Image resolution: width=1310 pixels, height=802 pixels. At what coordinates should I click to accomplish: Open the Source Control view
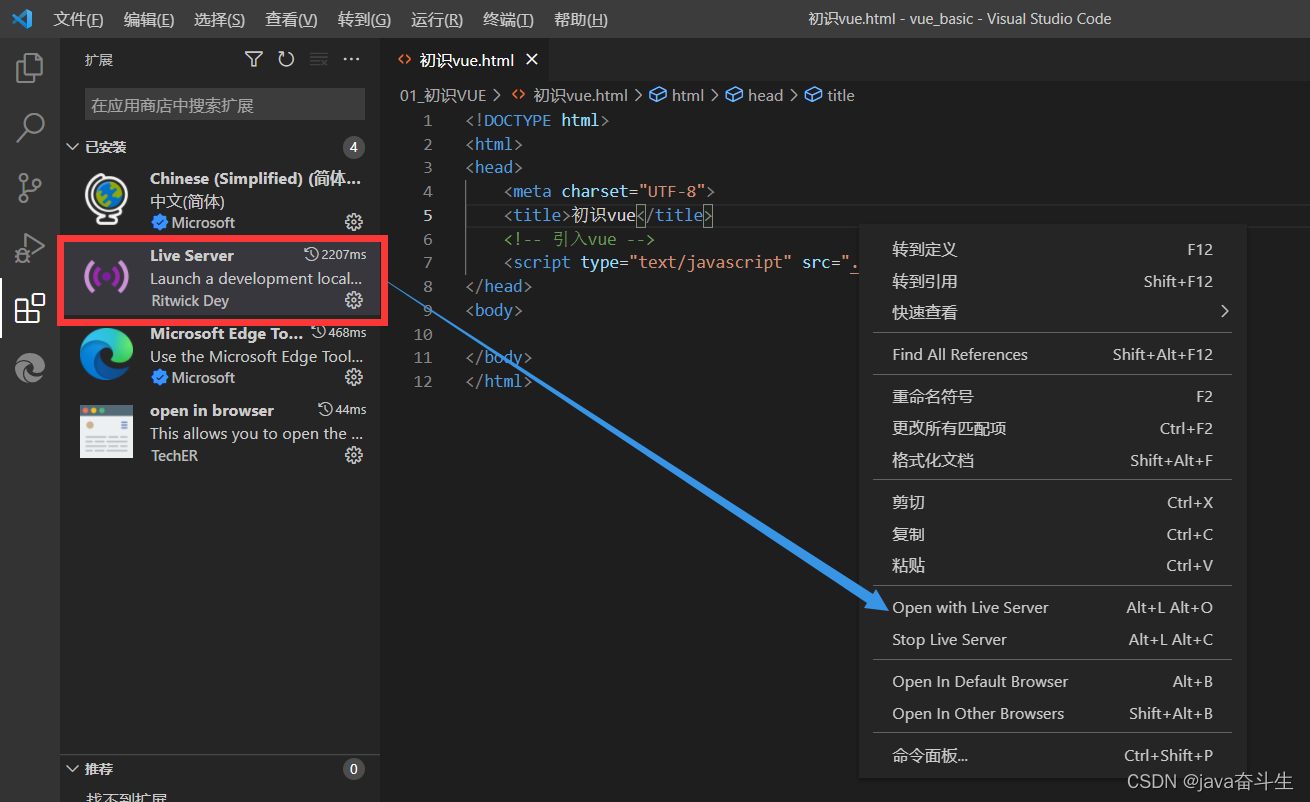(30, 187)
